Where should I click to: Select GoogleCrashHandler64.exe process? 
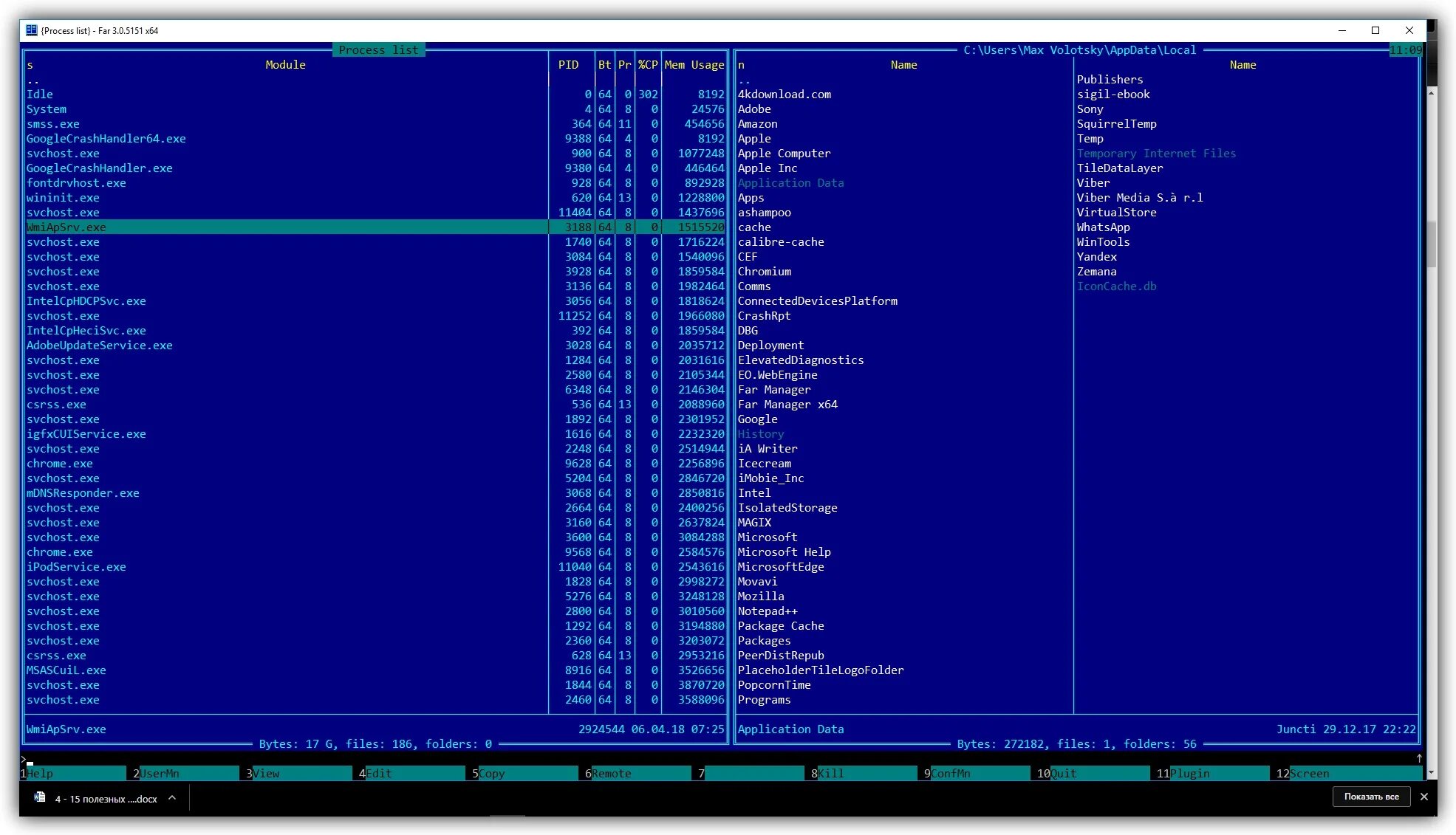(375, 139)
